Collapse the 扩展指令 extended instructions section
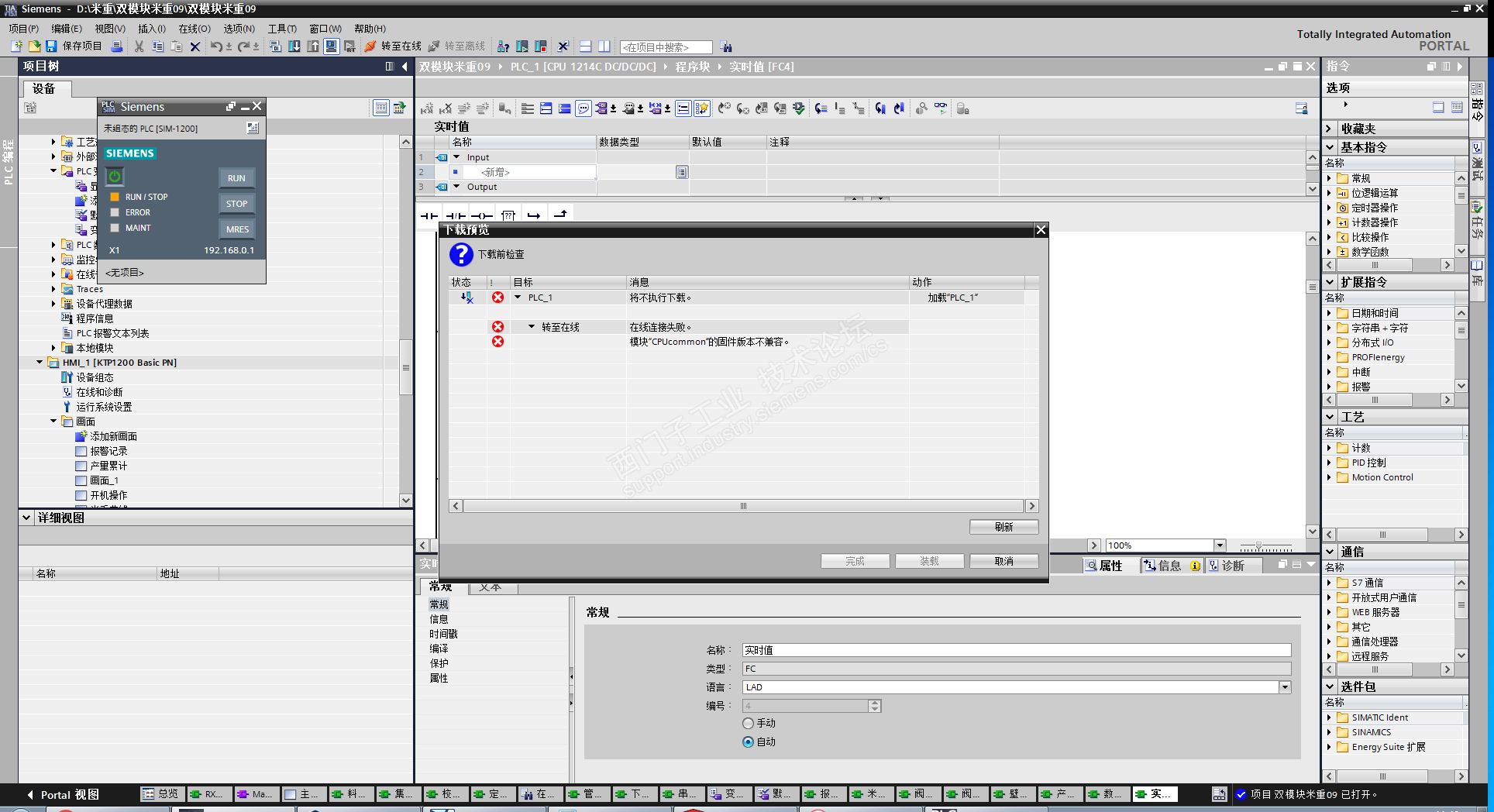The image size is (1494, 812). click(x=1330, y=283)
